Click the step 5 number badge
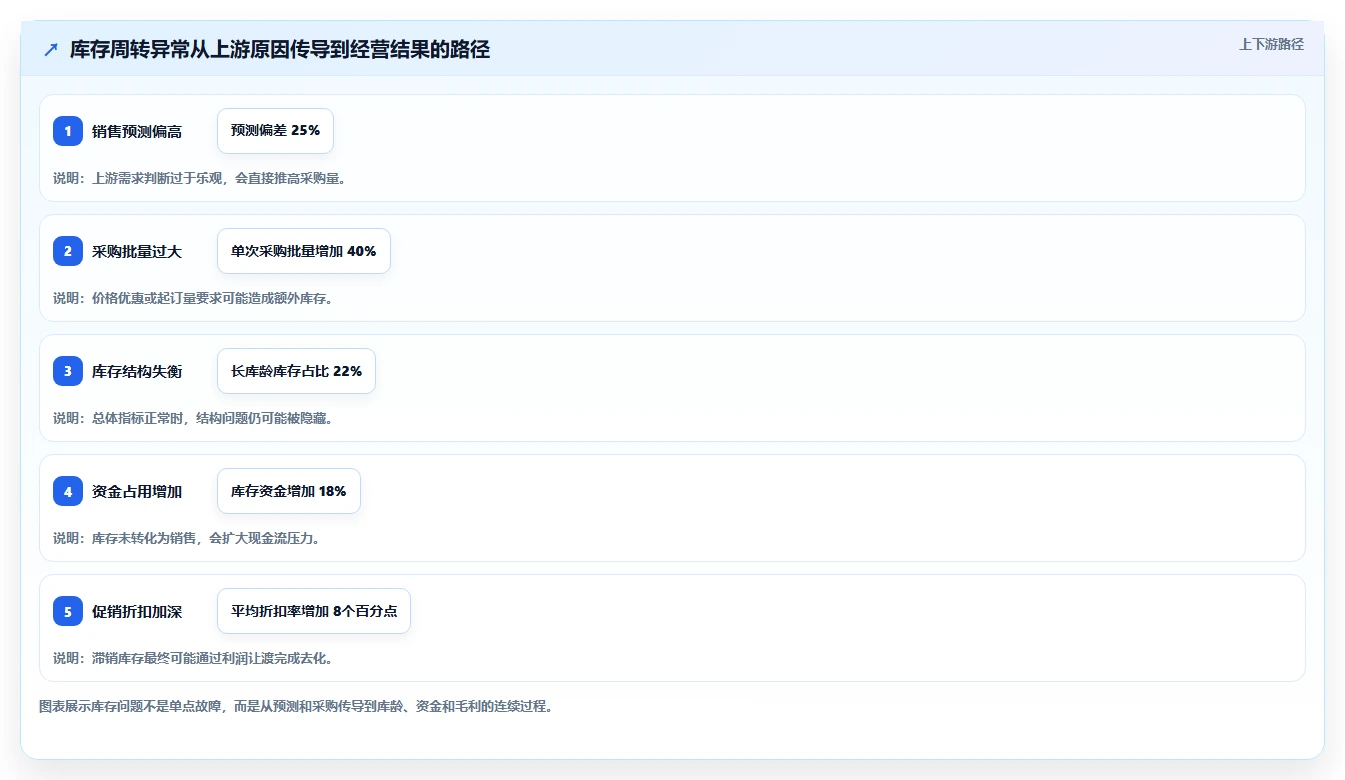Image resolution: width=1345 pixels, height=780 pixels. (68, 611)
